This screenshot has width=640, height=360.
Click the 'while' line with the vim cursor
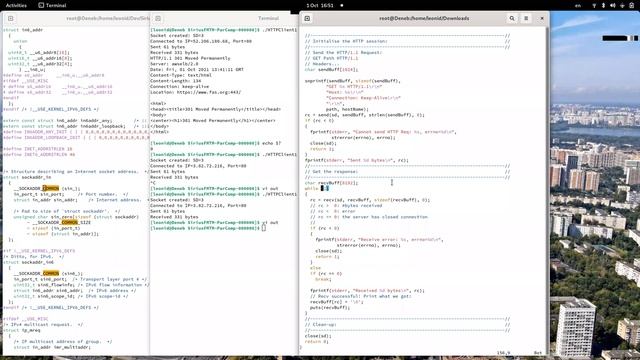[316, 189]
